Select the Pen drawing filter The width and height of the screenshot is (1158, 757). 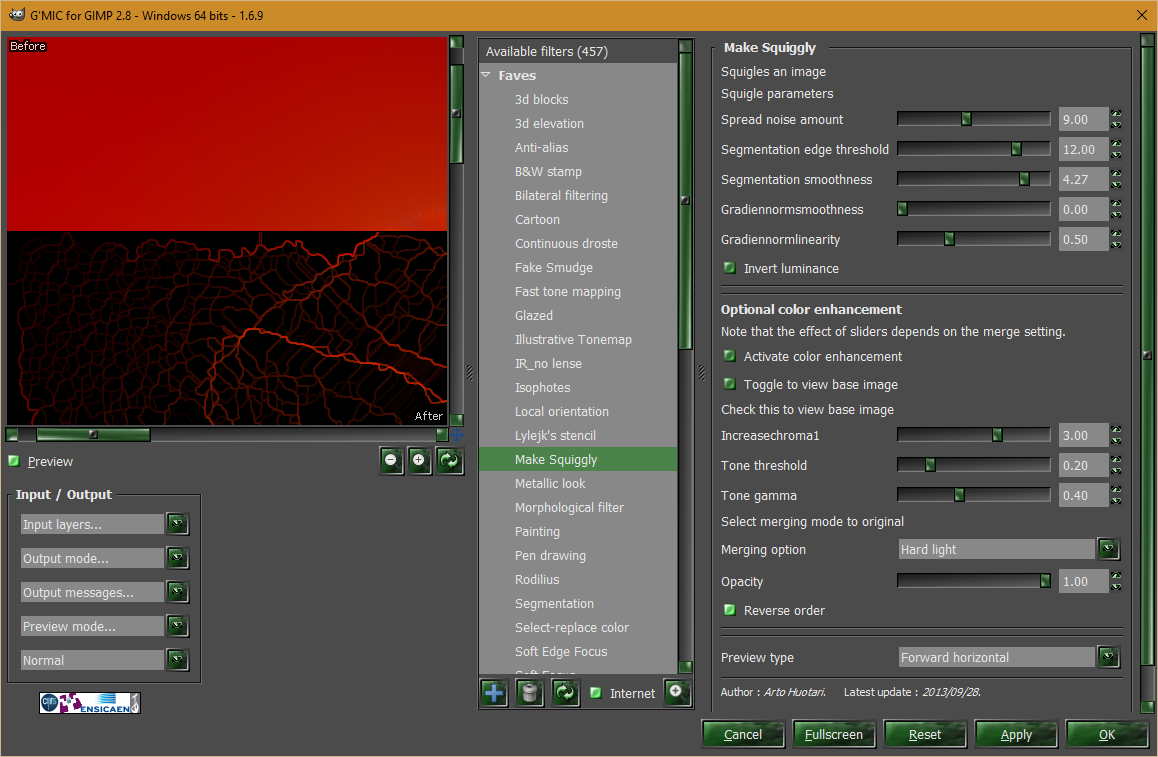(550, 555)
